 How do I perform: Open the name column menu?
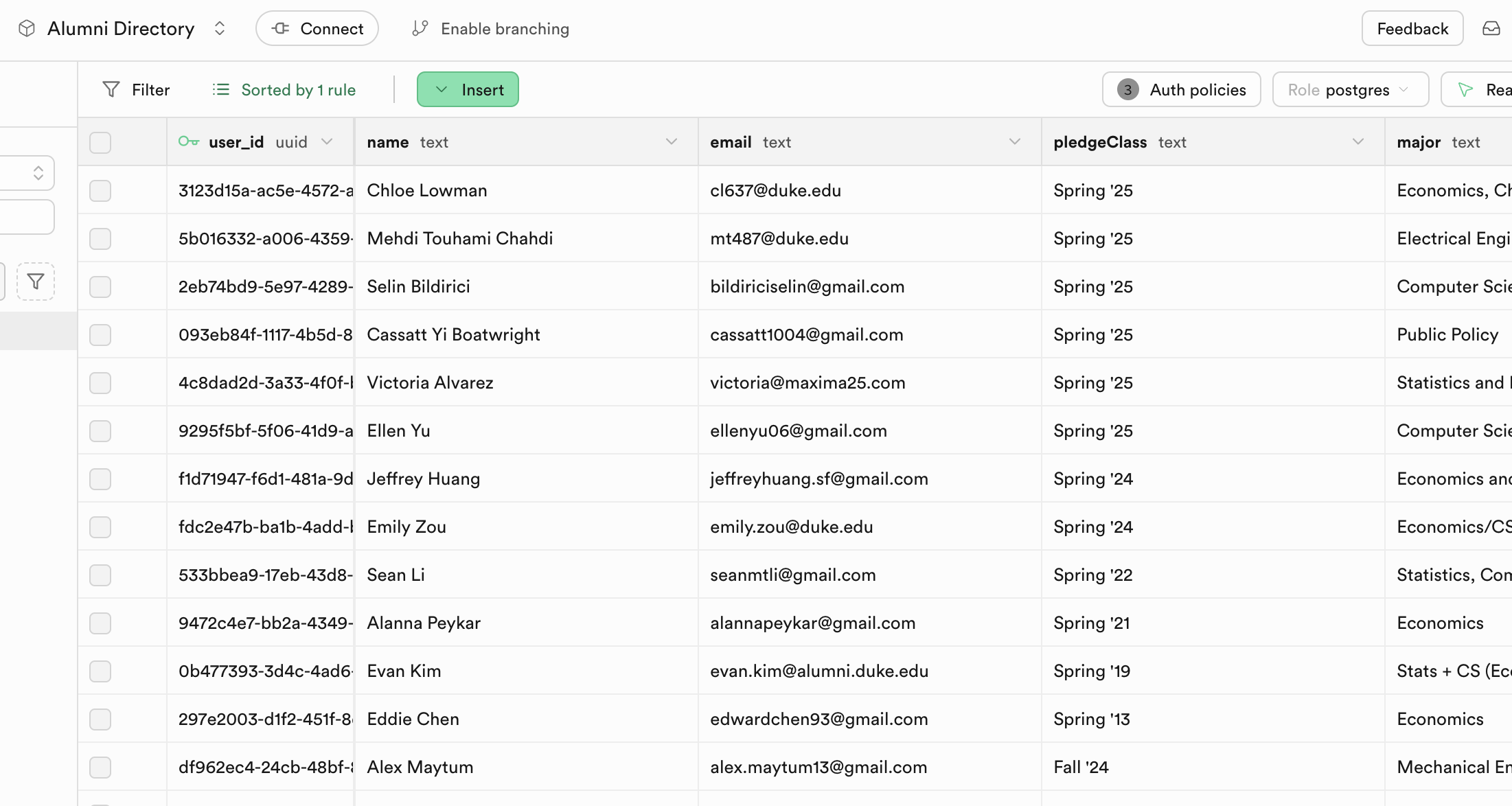[672, 141]
